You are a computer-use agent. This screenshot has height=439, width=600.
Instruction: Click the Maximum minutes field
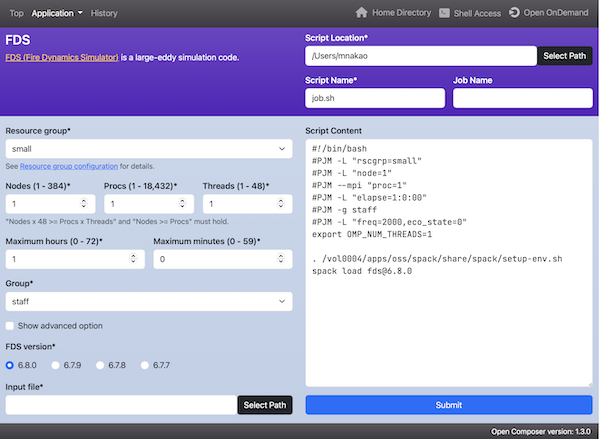coord(223,259)
